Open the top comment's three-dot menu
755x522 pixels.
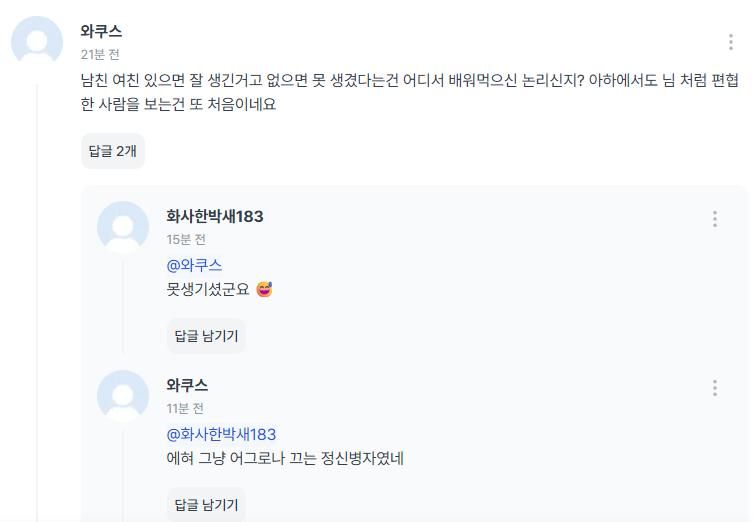coord(731,42)
